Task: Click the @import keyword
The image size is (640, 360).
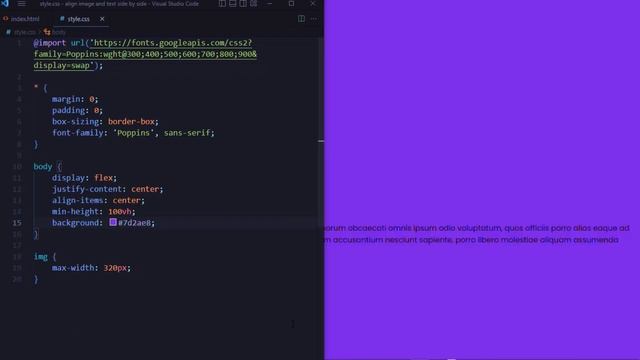Action: pos(49,43)
